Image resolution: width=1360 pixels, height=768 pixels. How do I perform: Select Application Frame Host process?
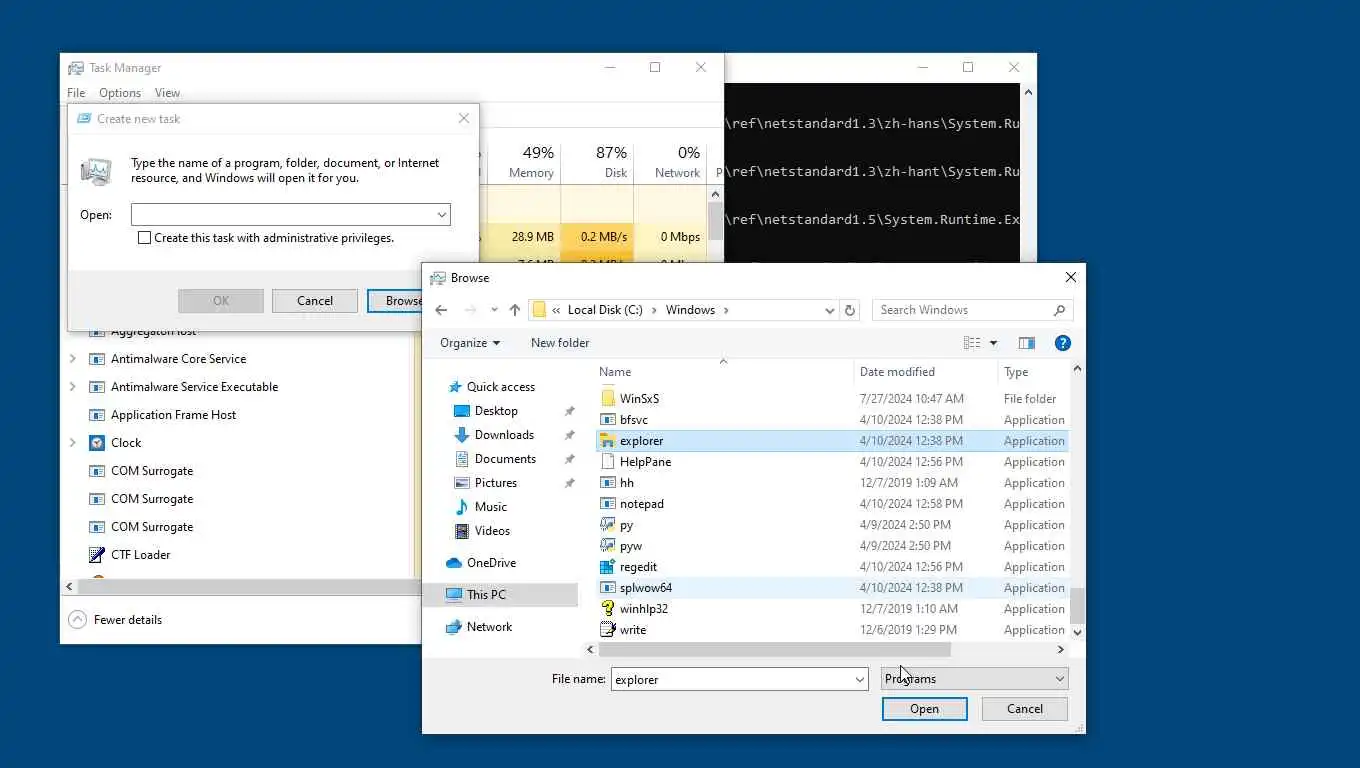point(173,415)
